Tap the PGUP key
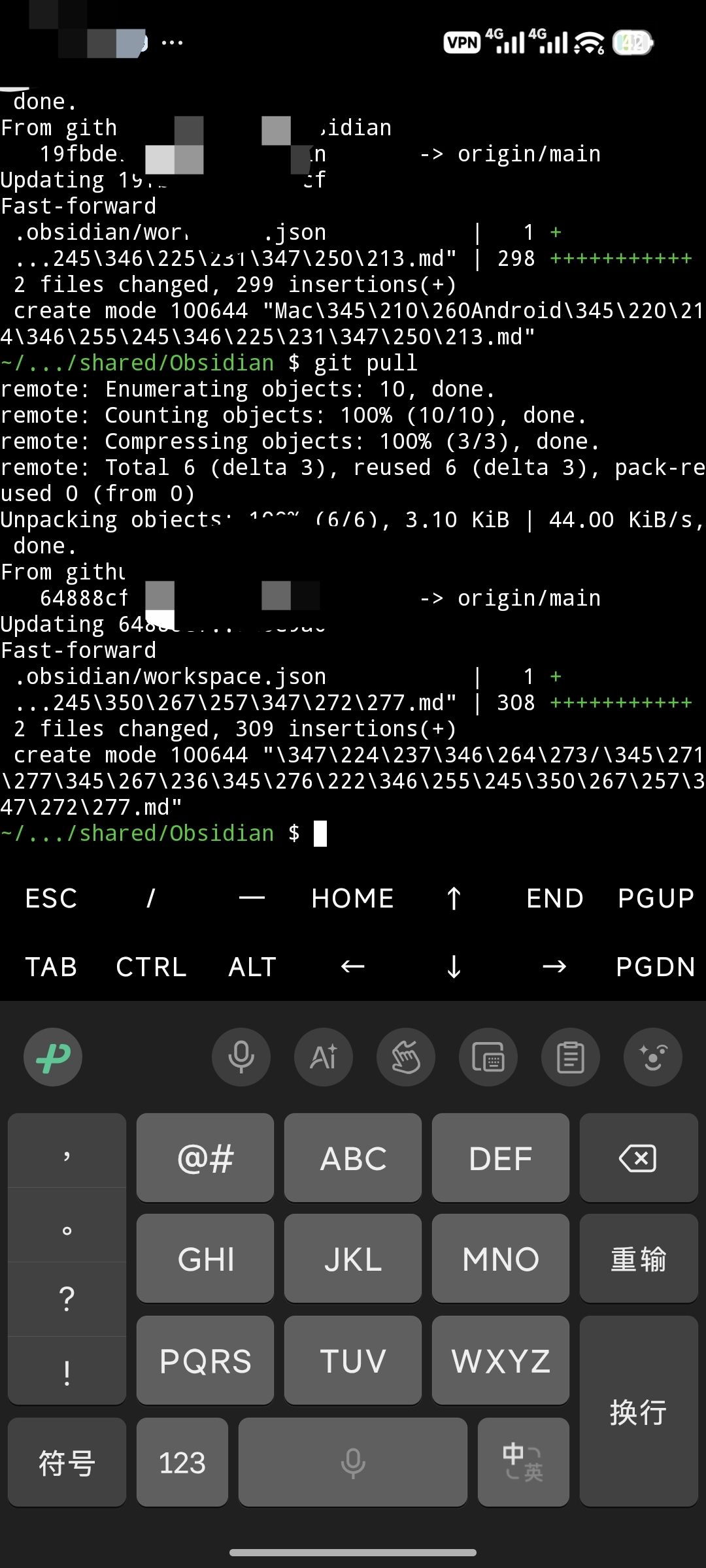This screenshot has height=1568, width=706. [x=656, y=898]
